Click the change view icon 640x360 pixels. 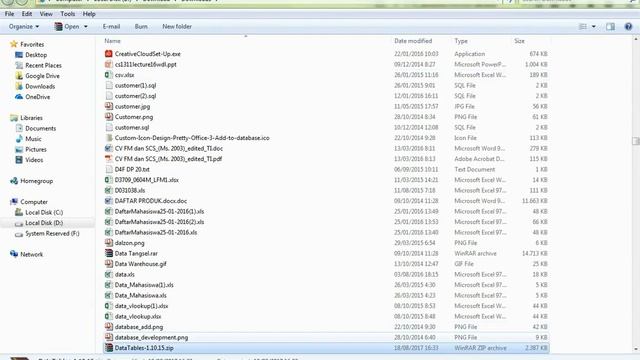click(583, 27)
